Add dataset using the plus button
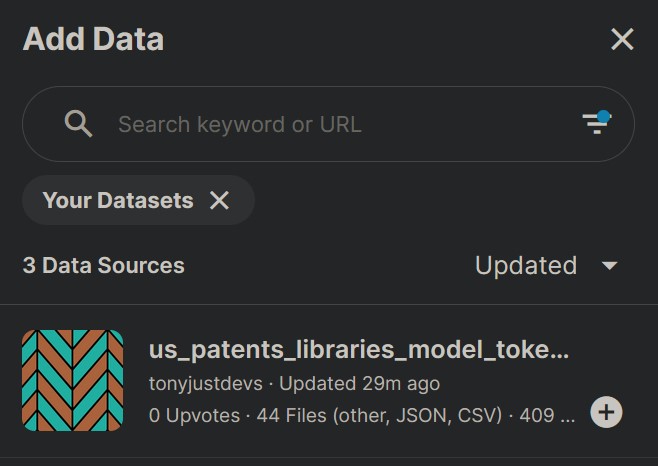 pyautogui.click(x=606, y=412)
